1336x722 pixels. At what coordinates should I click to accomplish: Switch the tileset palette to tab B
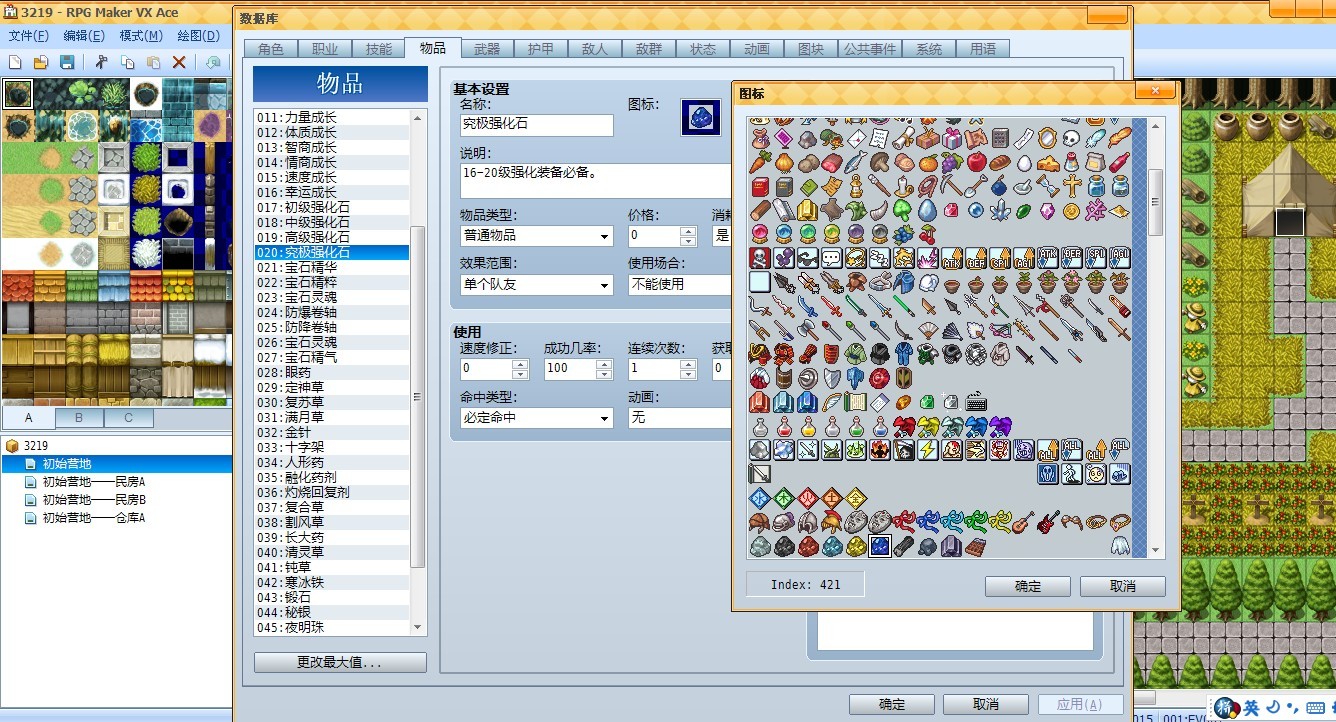point(79,417)
